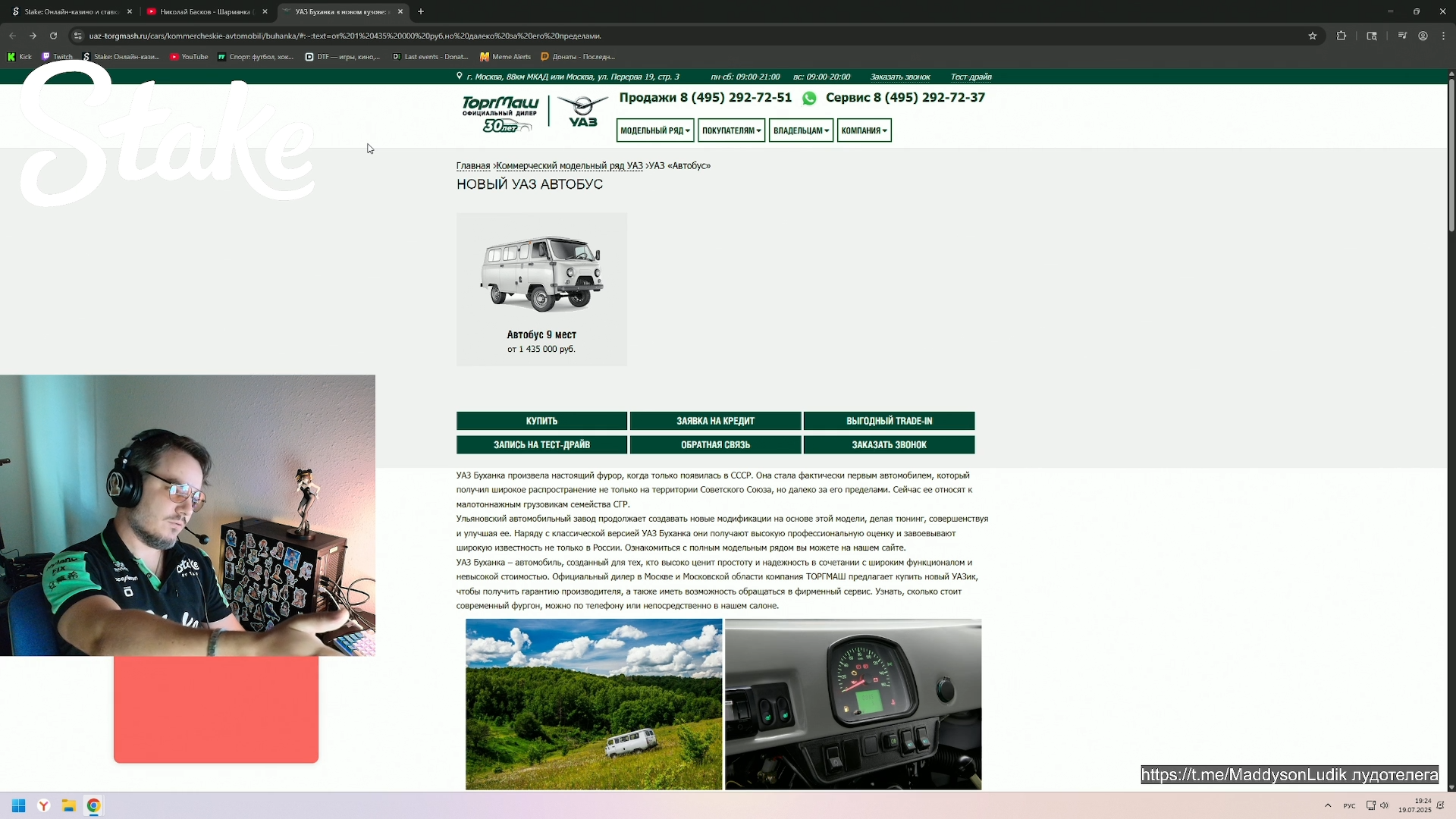Open network icon in system tray
Screen dimensions: 1456x819
click(1371, 805)
